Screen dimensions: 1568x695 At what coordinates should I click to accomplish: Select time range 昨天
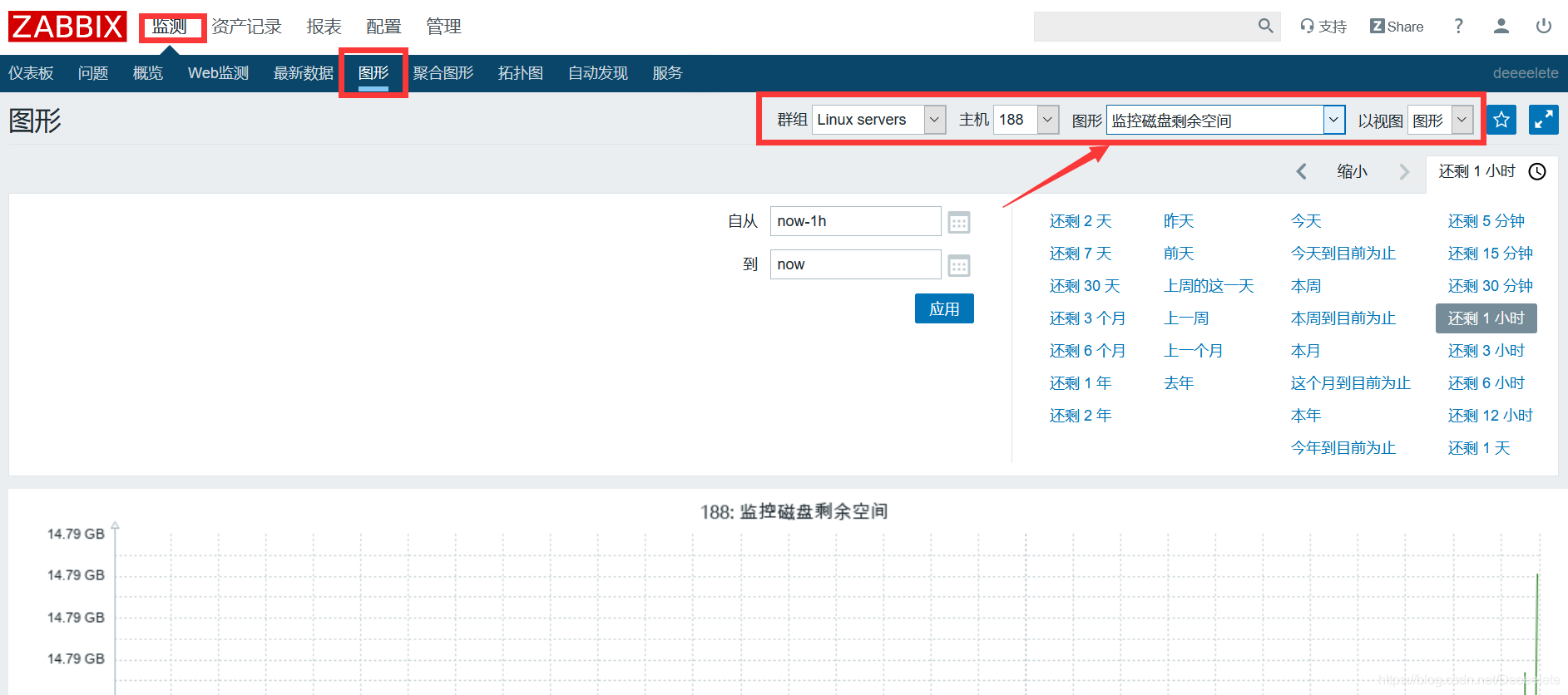(1179, 221)
